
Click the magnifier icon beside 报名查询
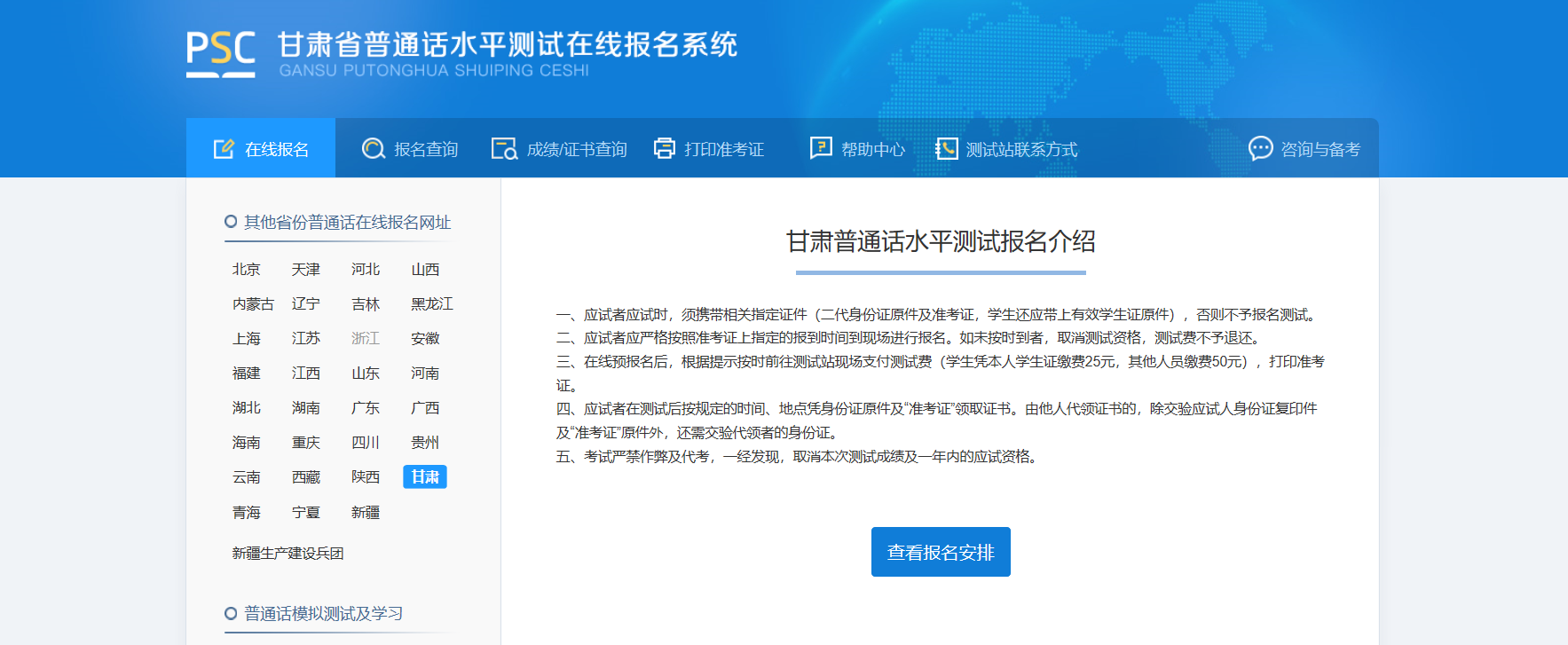(373, 149)
